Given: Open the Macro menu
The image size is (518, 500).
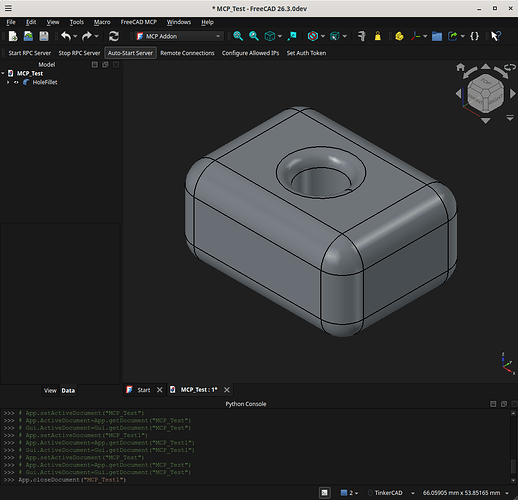Looking at the screenshot, I should pyautogui.click(x=102, y=22).
